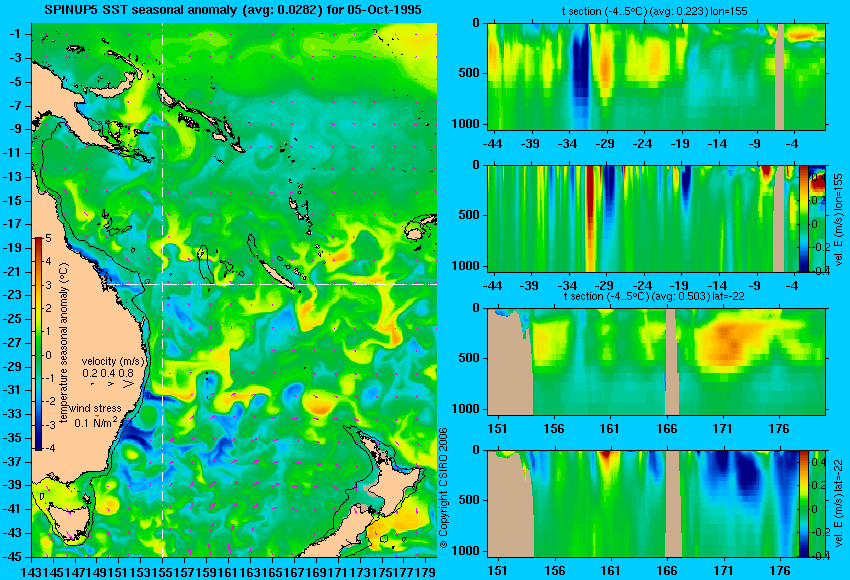Click '176' tick under the lat=-22 temperature section
850x580 pixels.
780,429
